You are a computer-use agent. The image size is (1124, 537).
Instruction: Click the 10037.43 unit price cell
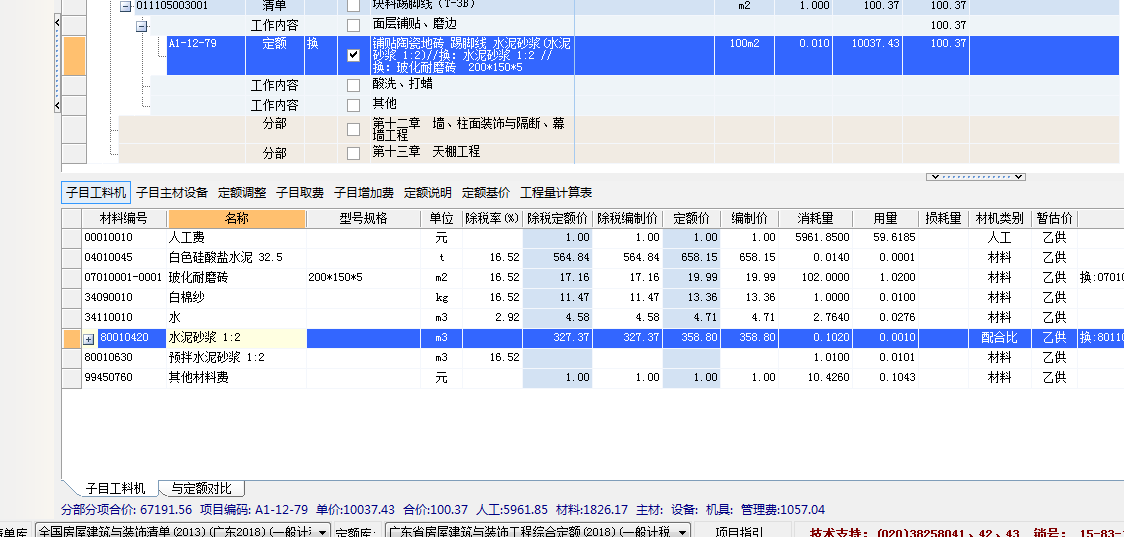(867, 55)
